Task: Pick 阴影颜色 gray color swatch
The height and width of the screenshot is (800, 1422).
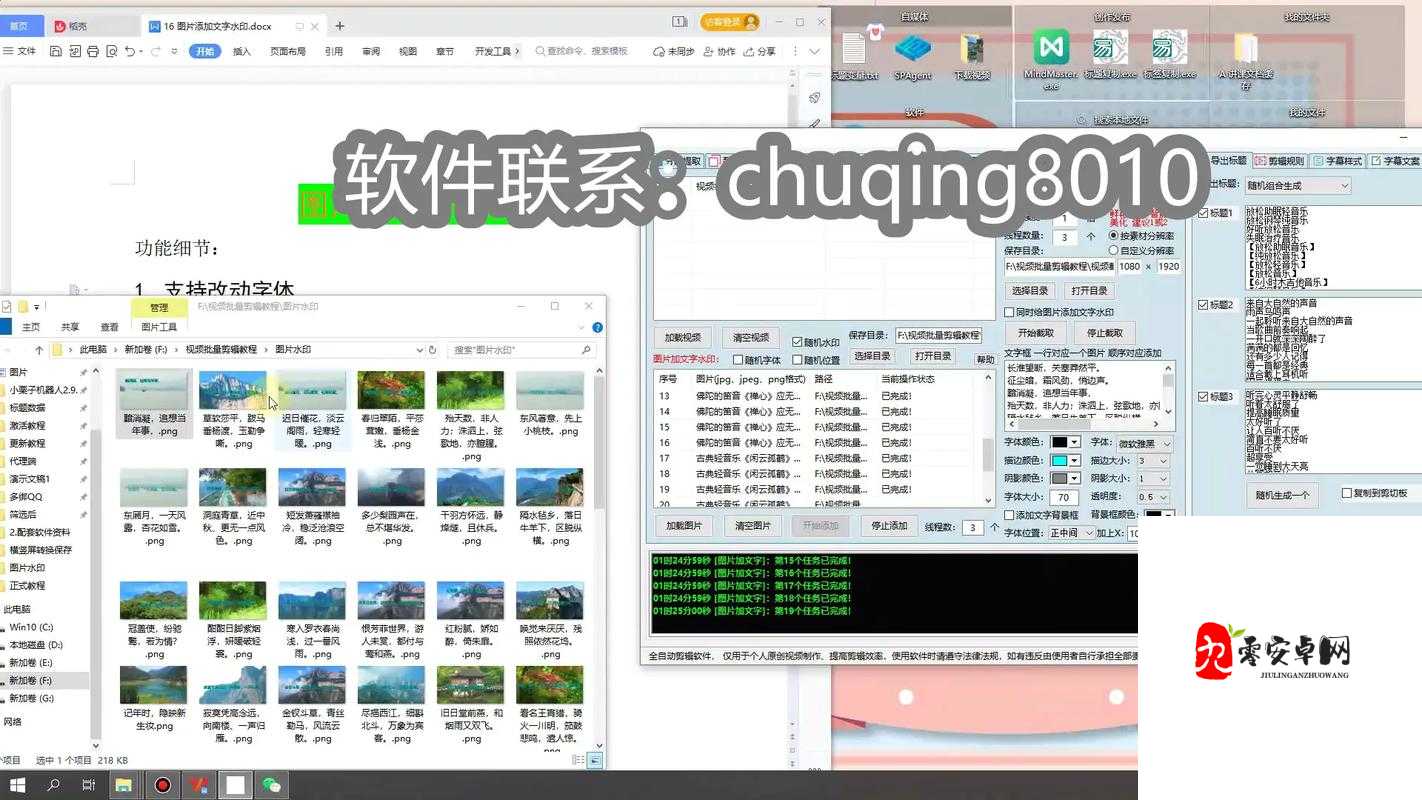Action: coord(1059,479)
